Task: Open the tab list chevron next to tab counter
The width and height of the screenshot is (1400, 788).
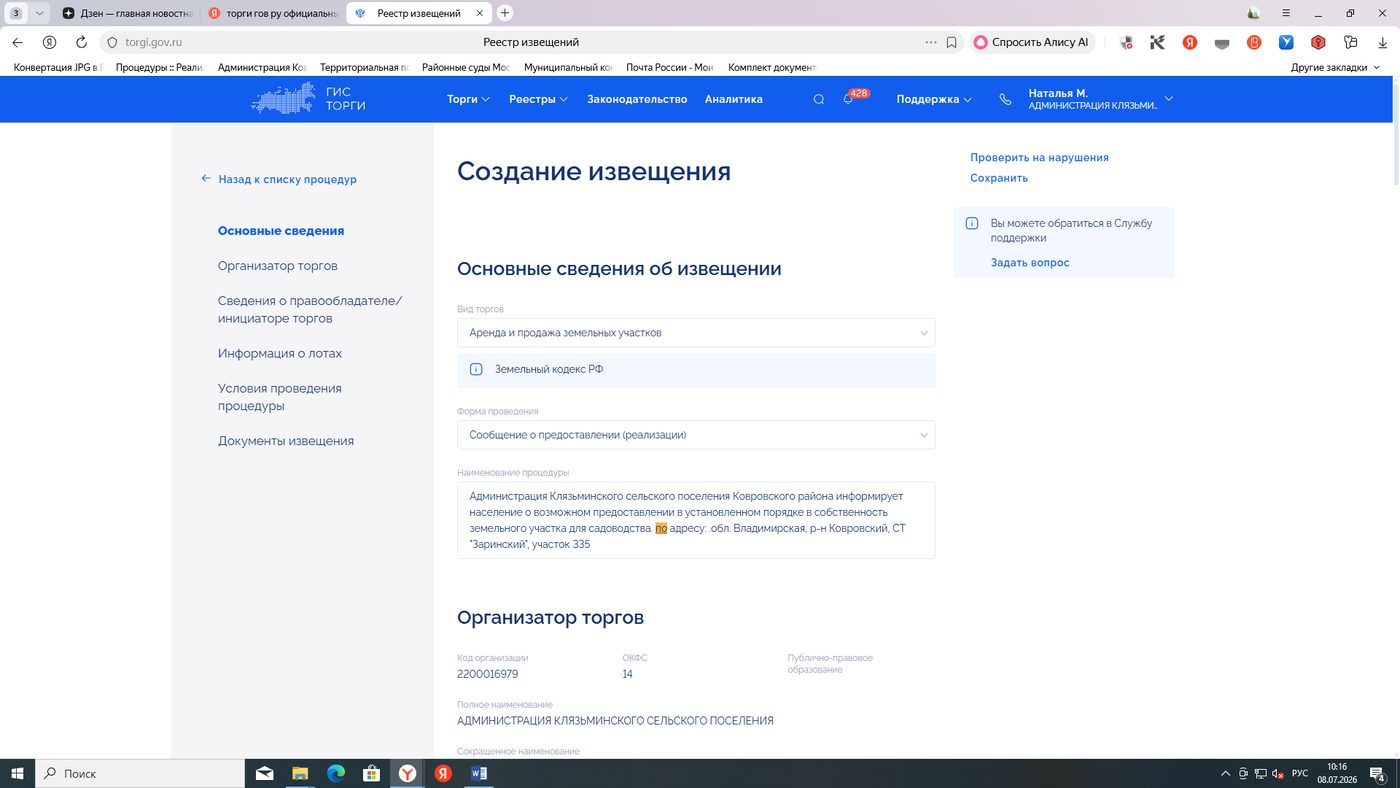Action: pos(40,13)
